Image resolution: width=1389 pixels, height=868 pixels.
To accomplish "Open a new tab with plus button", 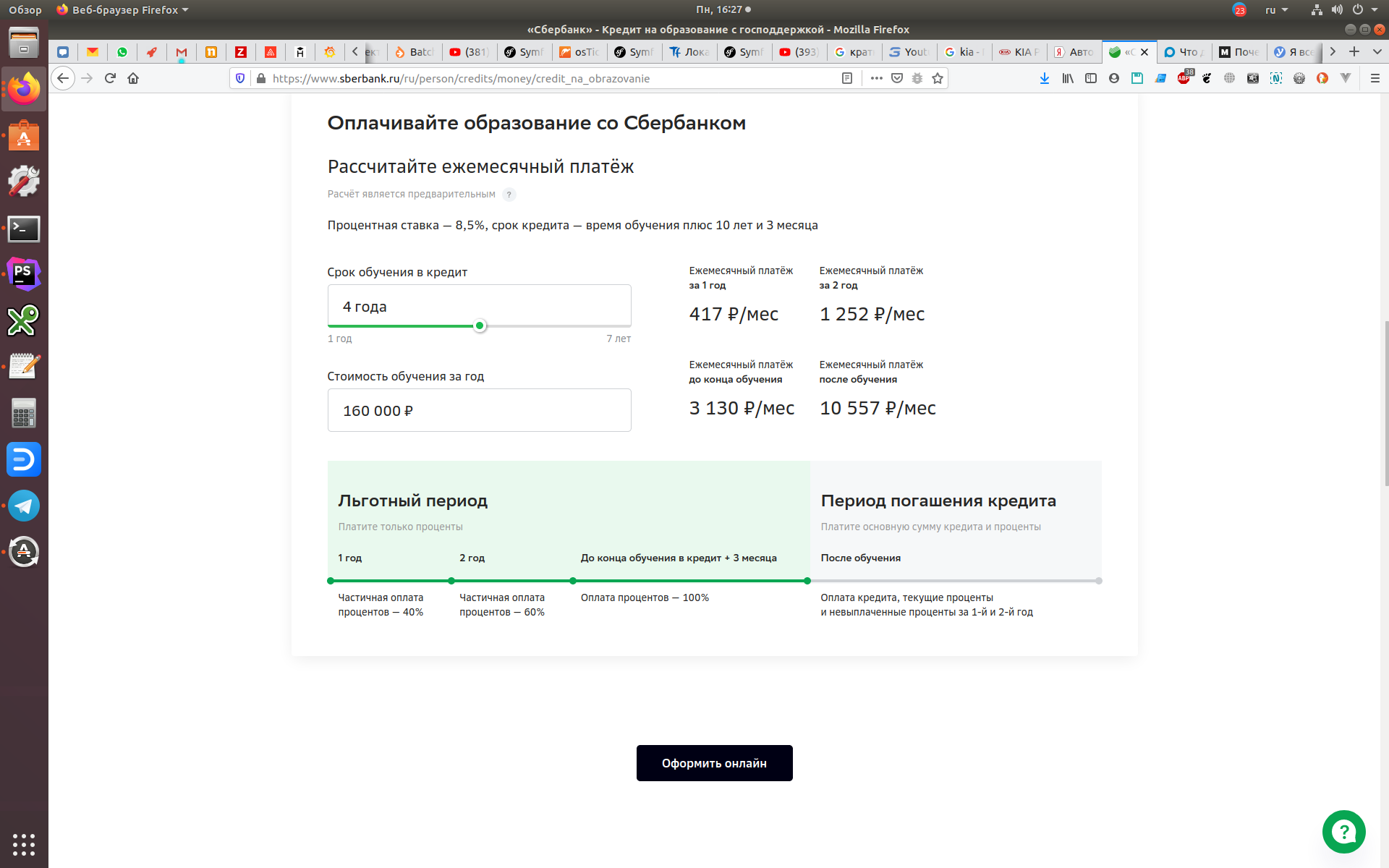I will 1354,52.
